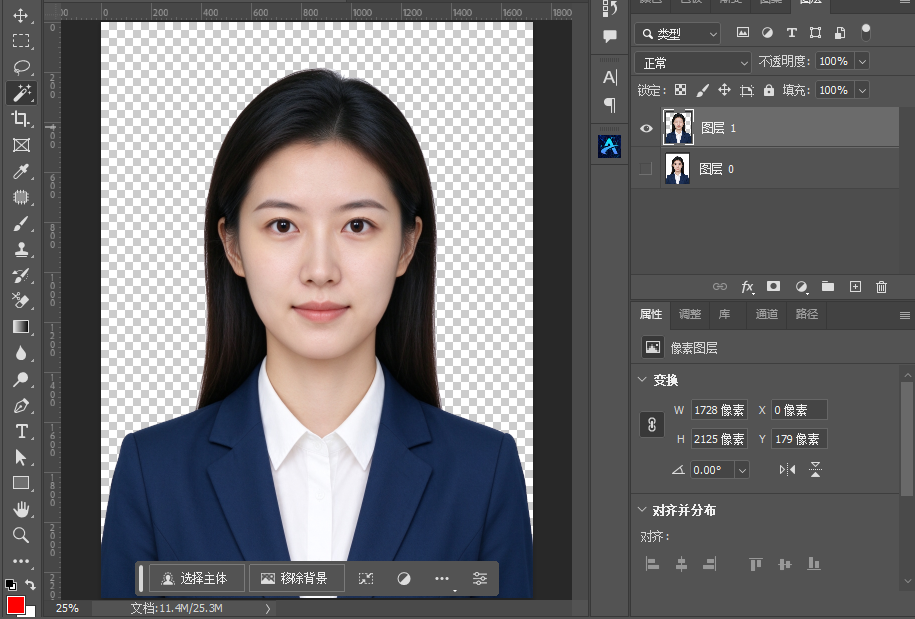The image size is (915, 619).
Task: Open the rotation angle dropdown
Action: [x=742, y=470]
